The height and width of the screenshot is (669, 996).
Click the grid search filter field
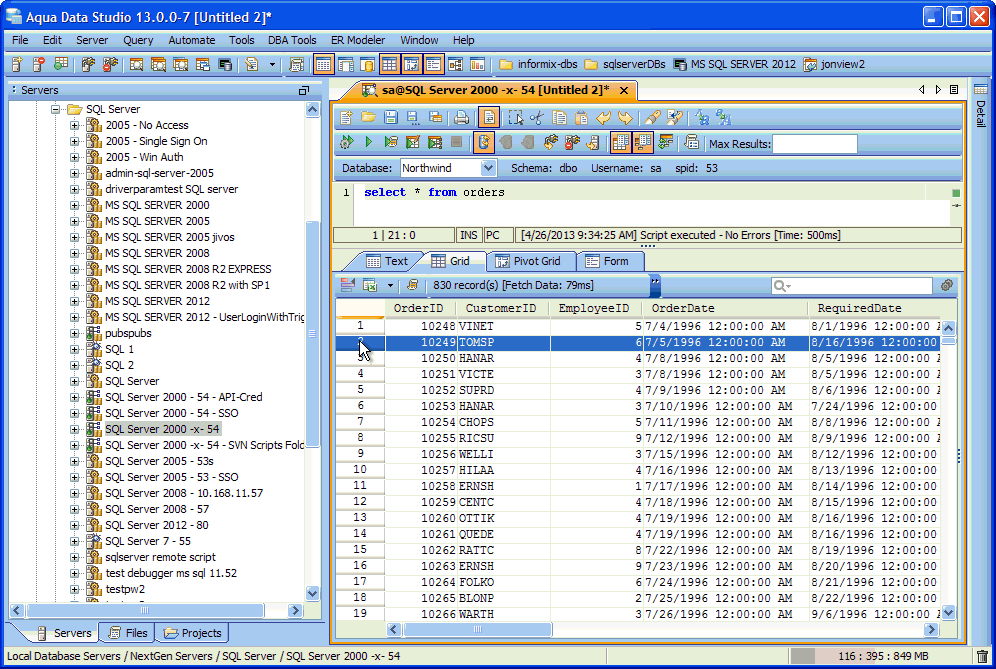pyautogui.click(x=852, y=286)
